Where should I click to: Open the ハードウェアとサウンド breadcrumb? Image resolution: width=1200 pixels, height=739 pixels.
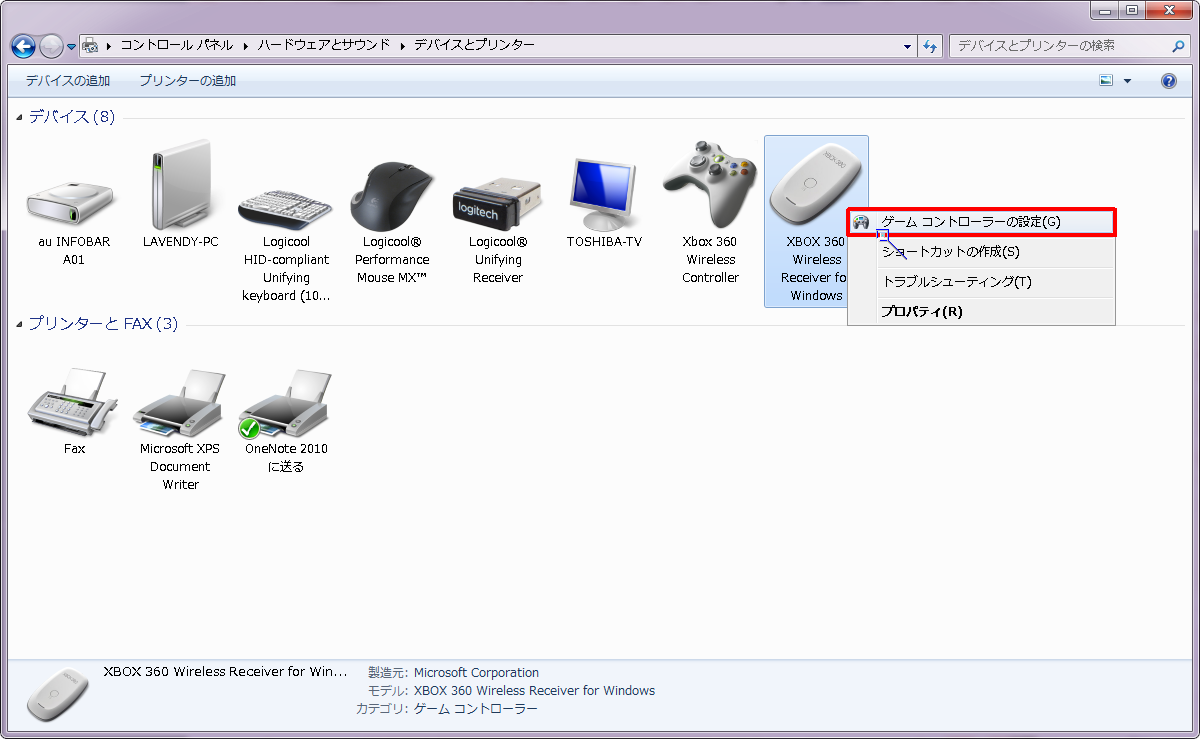coord(324,46)
